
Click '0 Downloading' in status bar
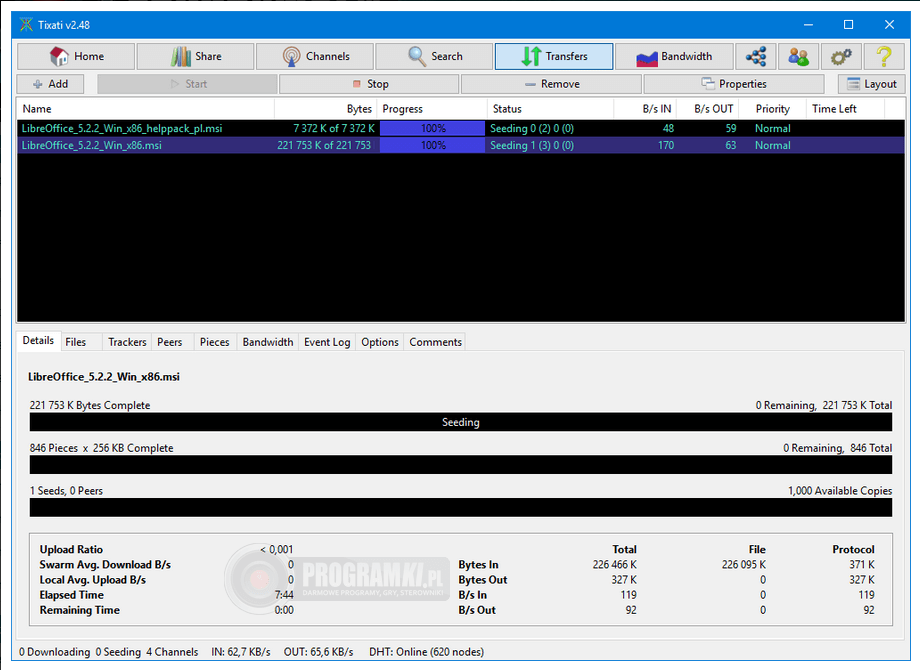pos(55,652)
